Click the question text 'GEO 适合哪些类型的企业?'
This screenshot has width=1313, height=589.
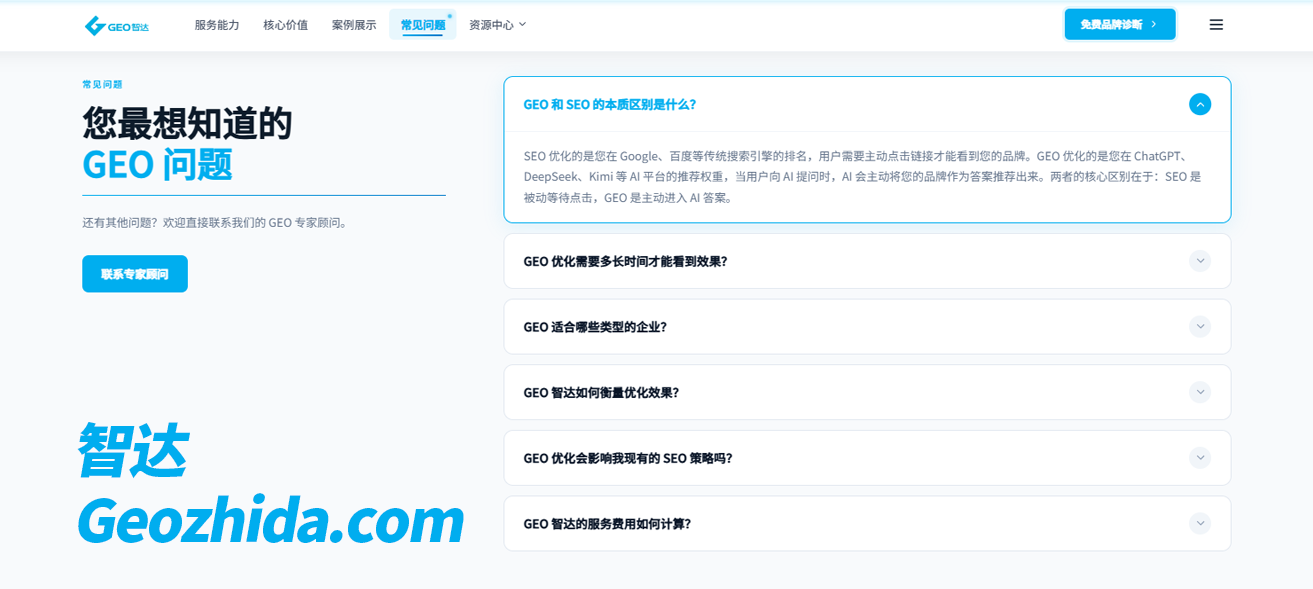pyautogui.click(x=594, y=327)
